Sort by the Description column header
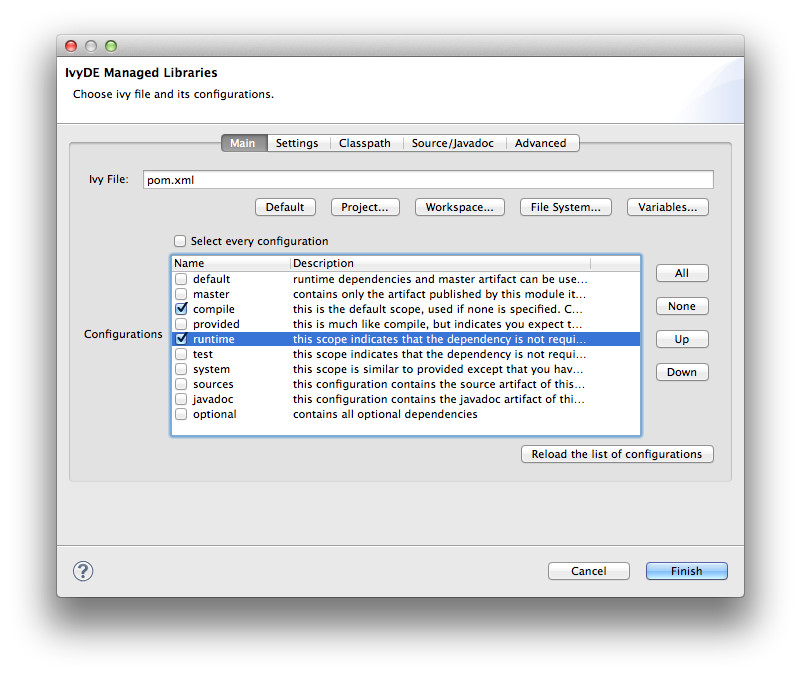 coord(440,263)
